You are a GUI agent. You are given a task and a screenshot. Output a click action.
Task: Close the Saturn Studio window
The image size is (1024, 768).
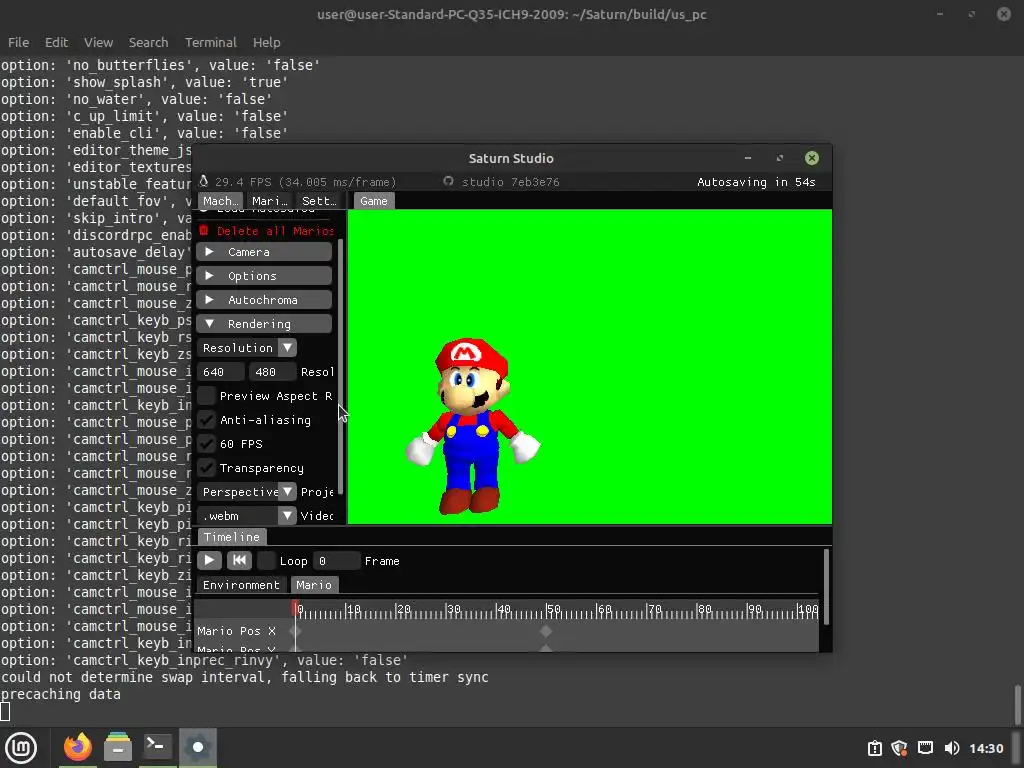click(812, 158)
